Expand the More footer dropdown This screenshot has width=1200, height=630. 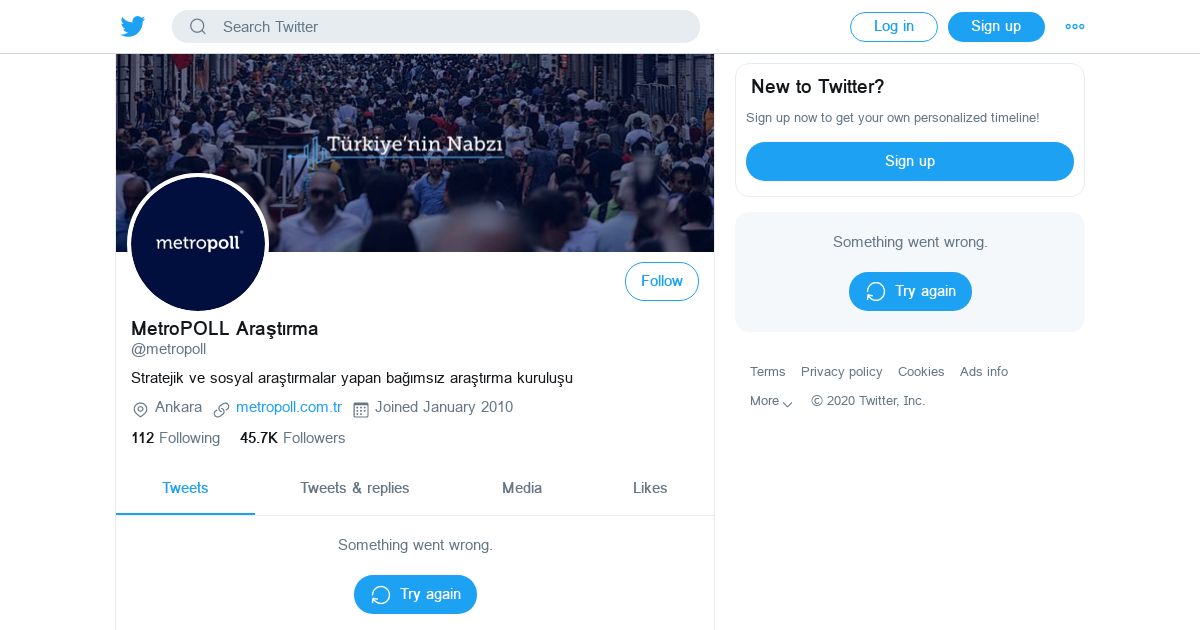[771, 401]
